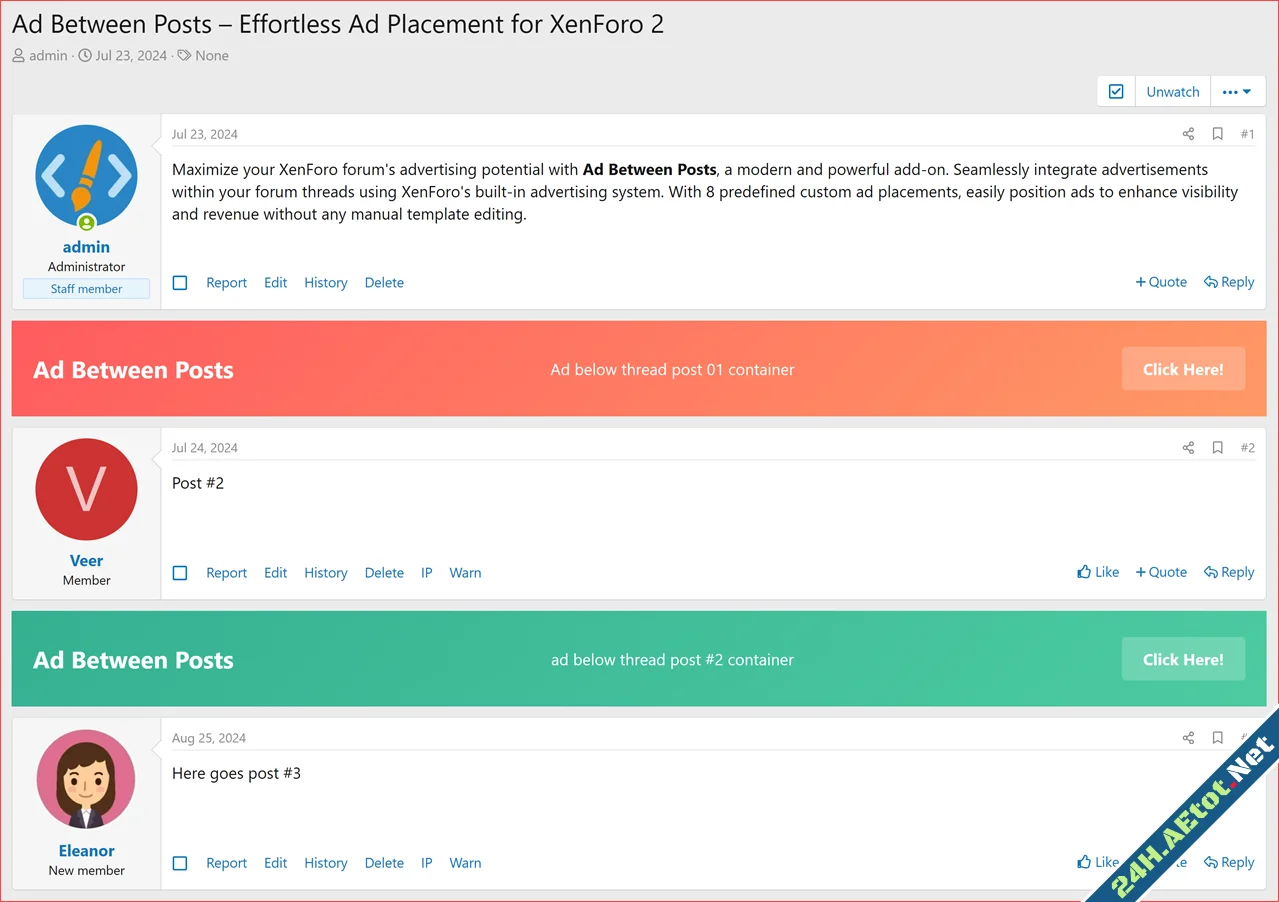Bookmark post #1 using the bookmark icon
This screenshot has height=902, width=1279.
click(1217, 133)
